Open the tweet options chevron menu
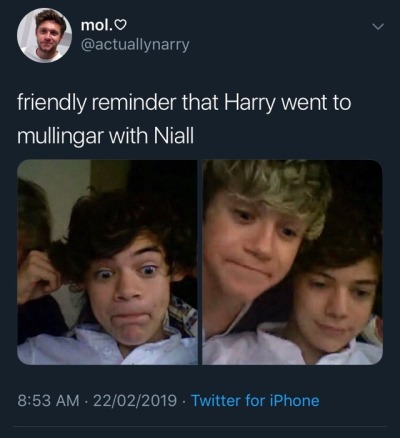Viewport: 400px width, 438px height. (378, 26)
